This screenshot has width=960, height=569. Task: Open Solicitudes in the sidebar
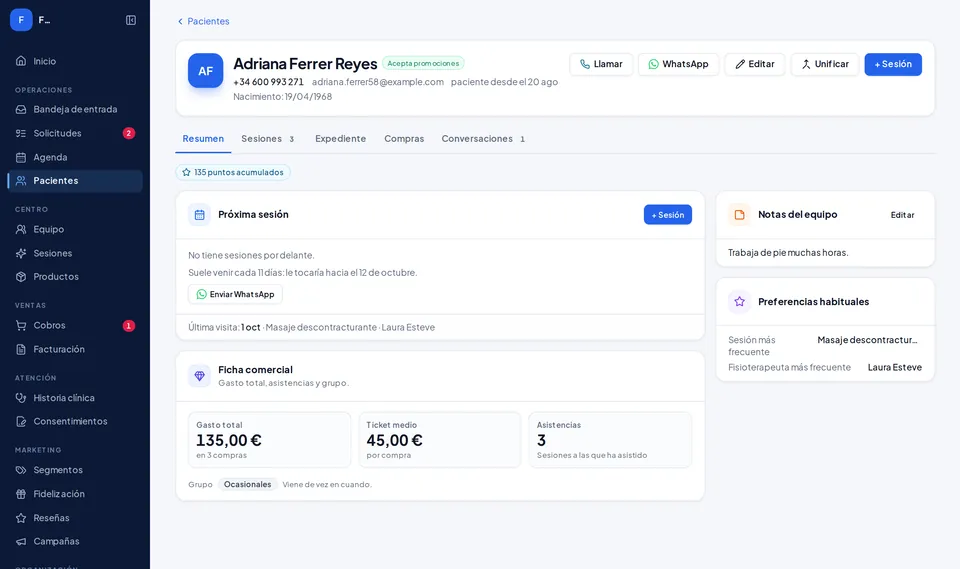click(75, 133)
